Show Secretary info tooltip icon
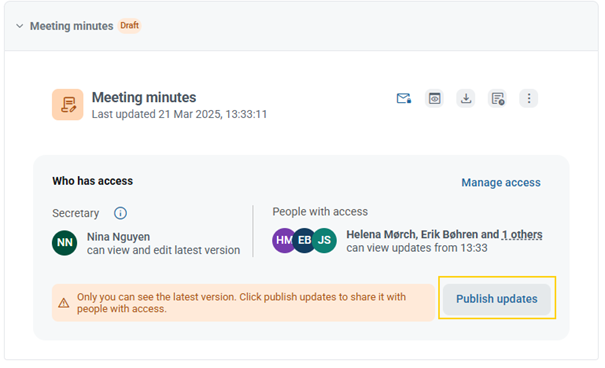Viewport: 605px width, 368px height. (120, 213)
